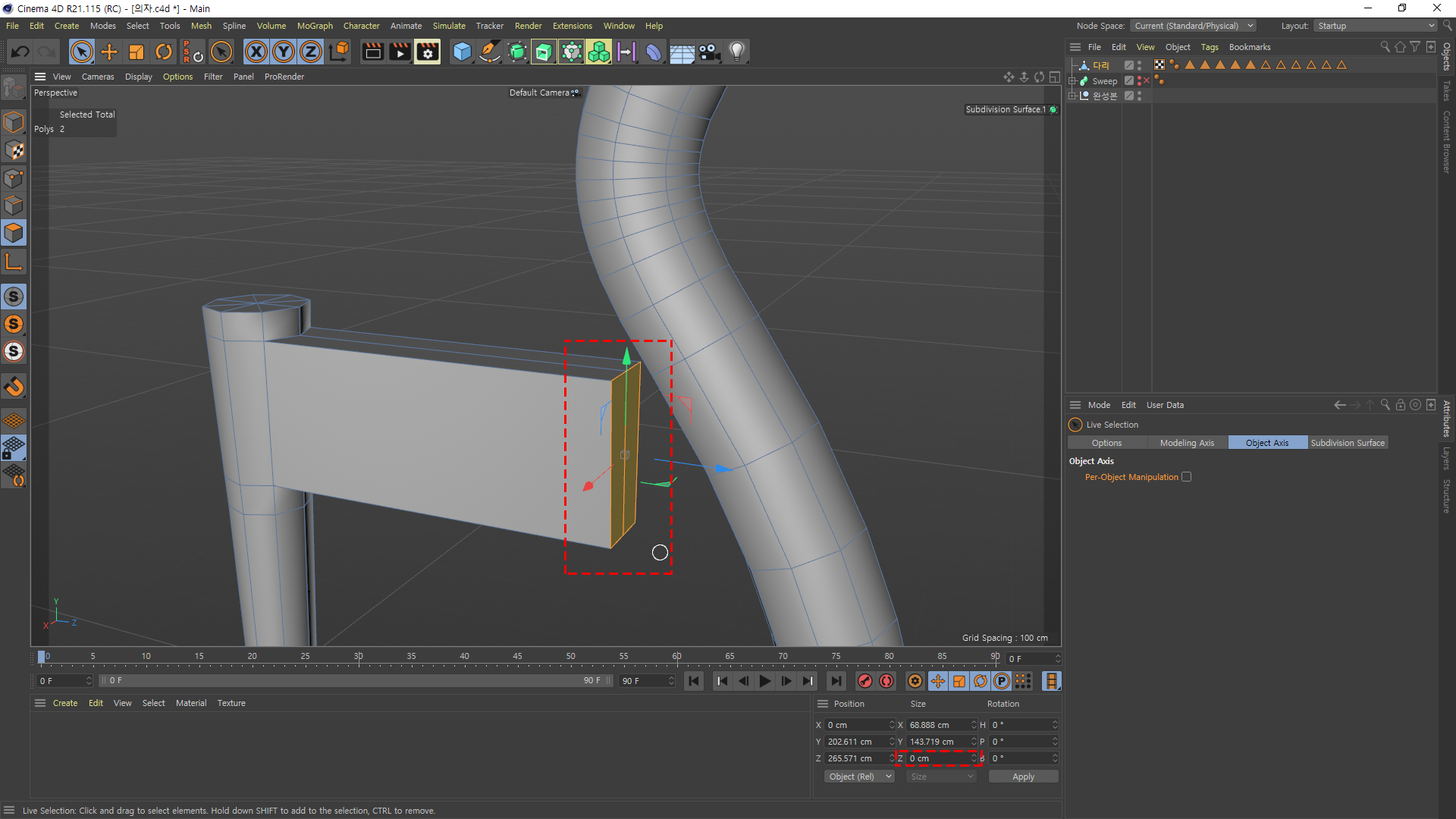This screenshot has height=819, width=1456.
Task: Open the MoGraph menu
Action: pyautogui.click(x=315, y=26)
